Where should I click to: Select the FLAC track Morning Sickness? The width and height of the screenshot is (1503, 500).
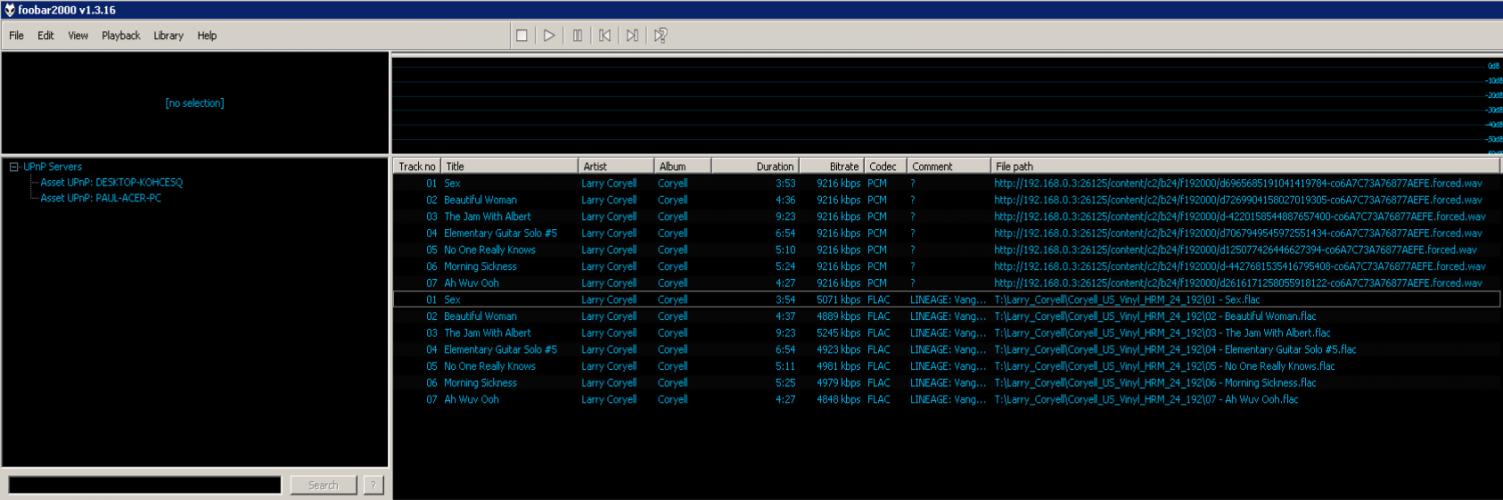(480, 383)
